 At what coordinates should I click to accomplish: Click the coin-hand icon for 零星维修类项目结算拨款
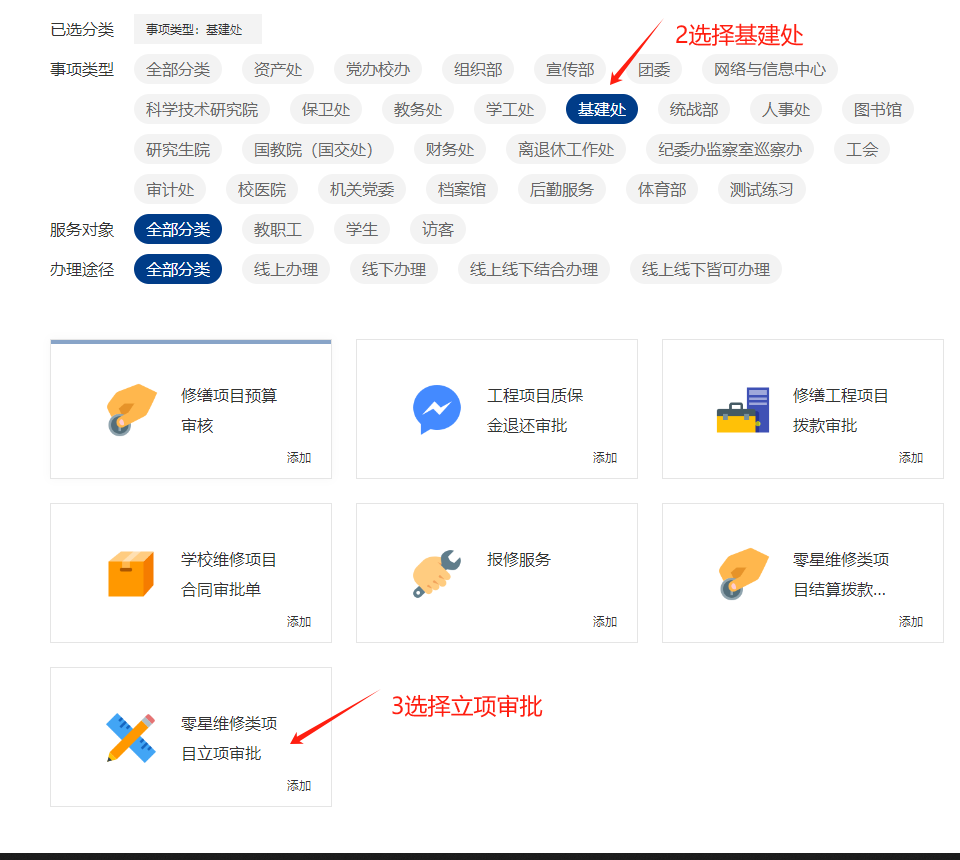[x=743, y=574]
